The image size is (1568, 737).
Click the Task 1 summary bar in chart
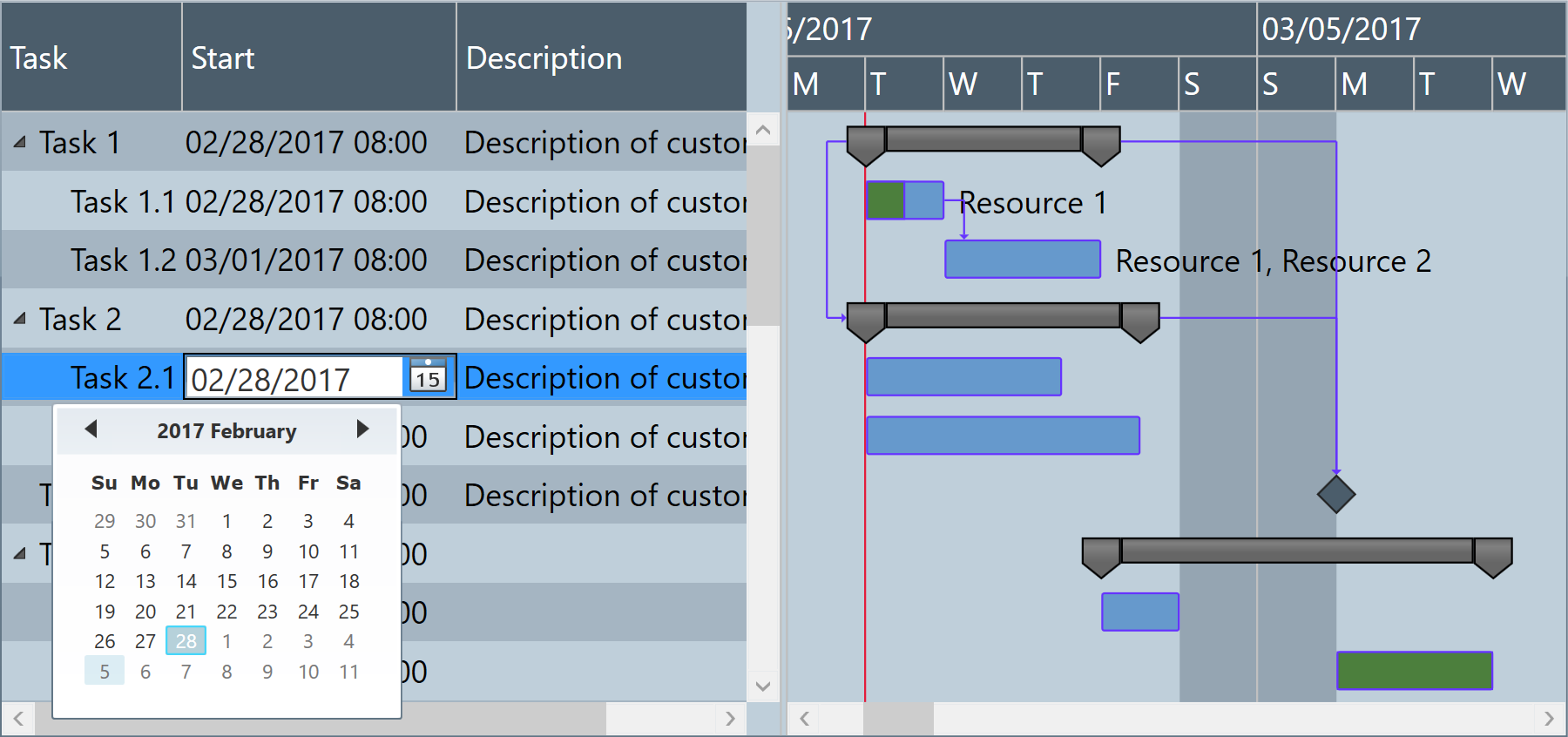click(x=983, y=139)
